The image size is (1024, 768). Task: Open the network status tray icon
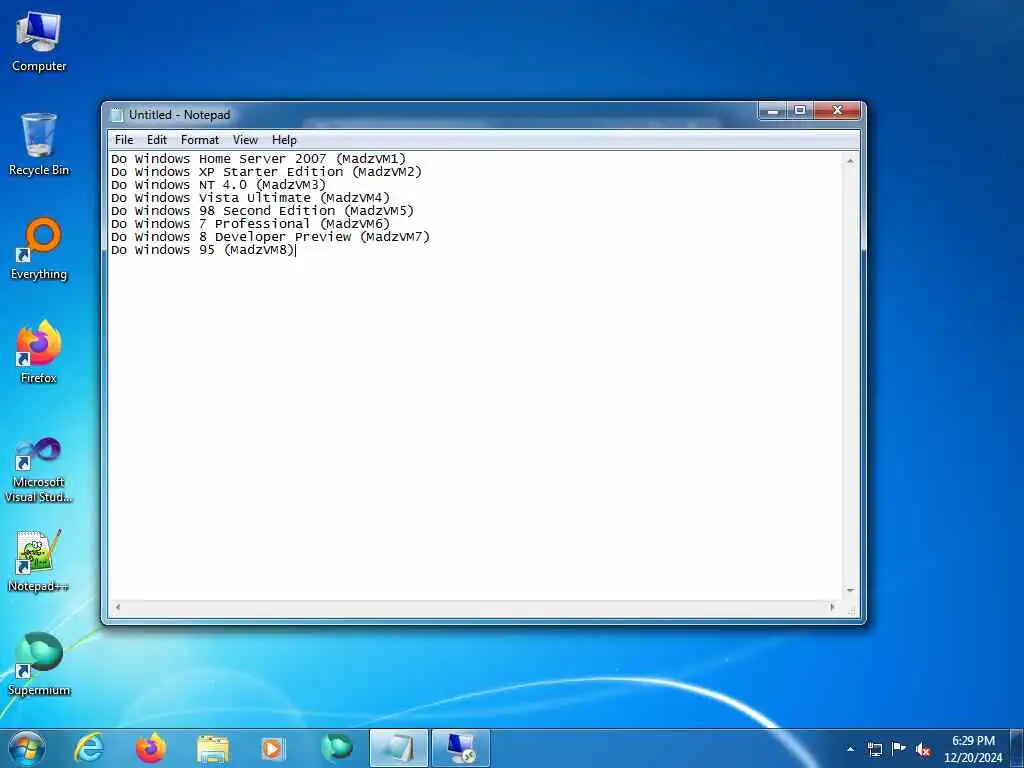coord(875,749)
